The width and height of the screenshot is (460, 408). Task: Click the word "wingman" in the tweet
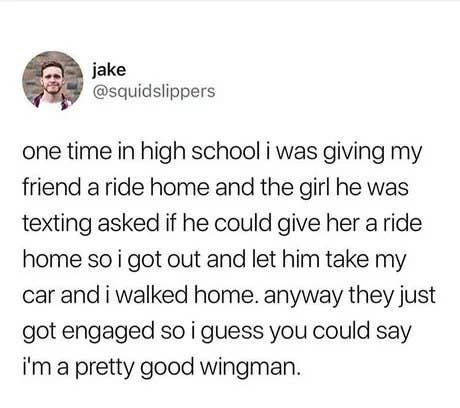pyautogui.click(x=248, y=368)
